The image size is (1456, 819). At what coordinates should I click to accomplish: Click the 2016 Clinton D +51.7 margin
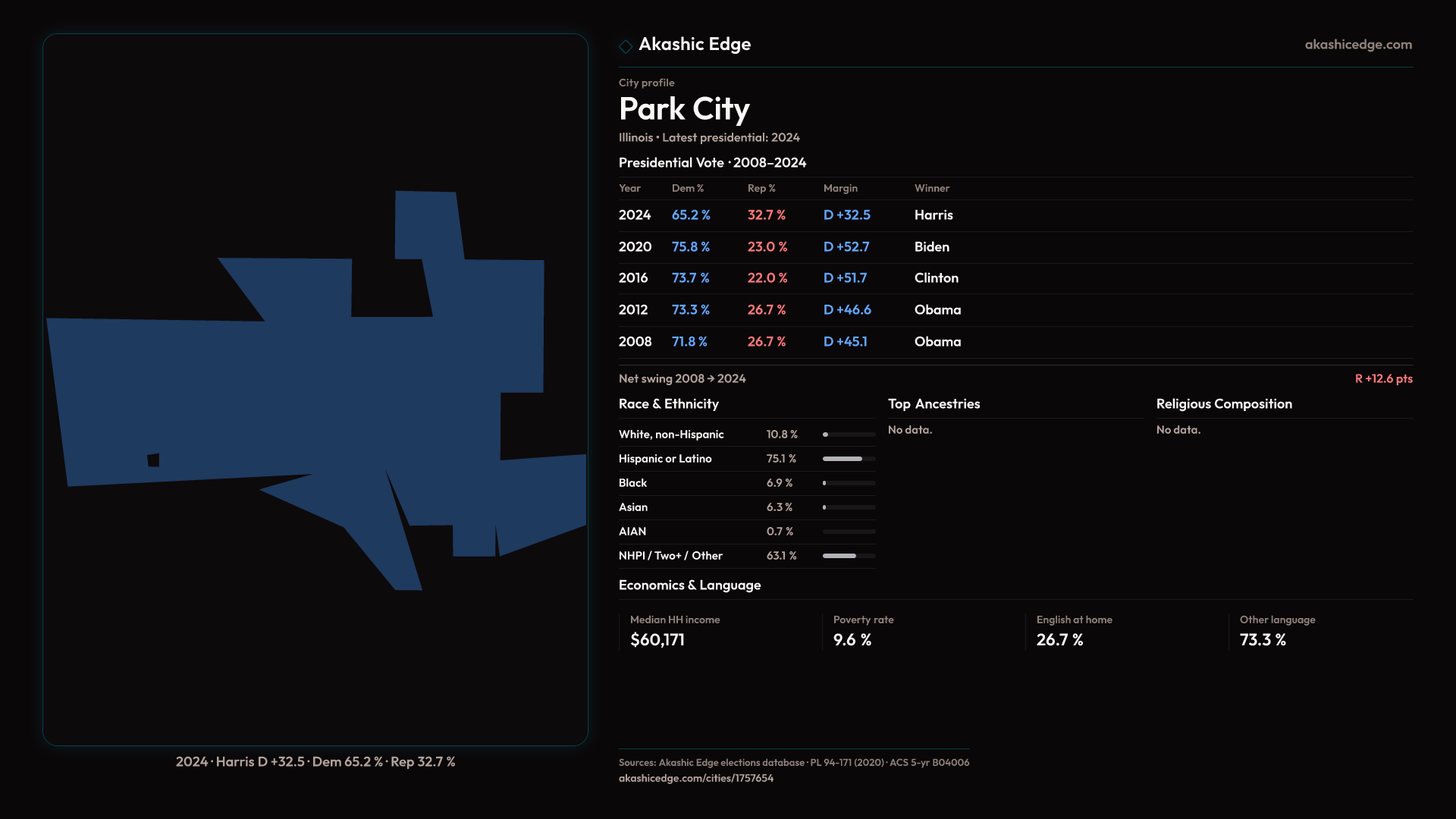pos(845,278)
